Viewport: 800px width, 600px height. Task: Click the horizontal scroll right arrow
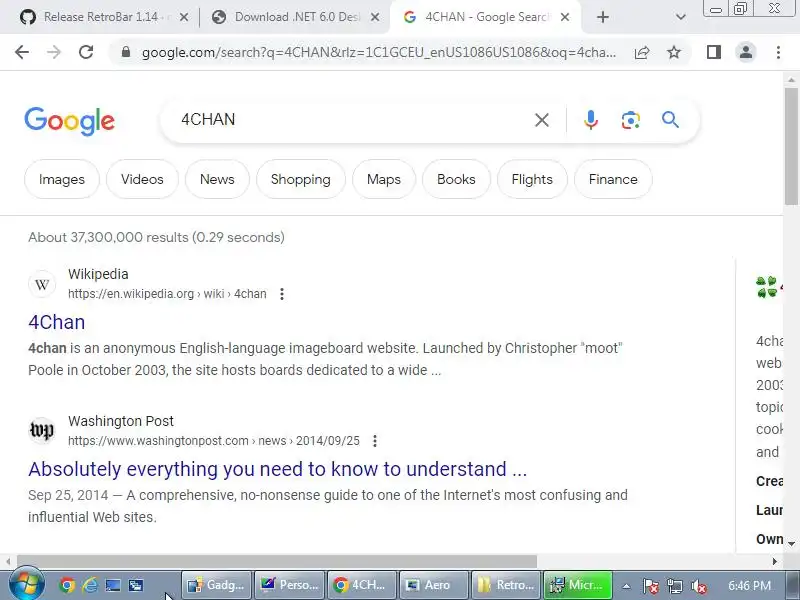point(774,561)
